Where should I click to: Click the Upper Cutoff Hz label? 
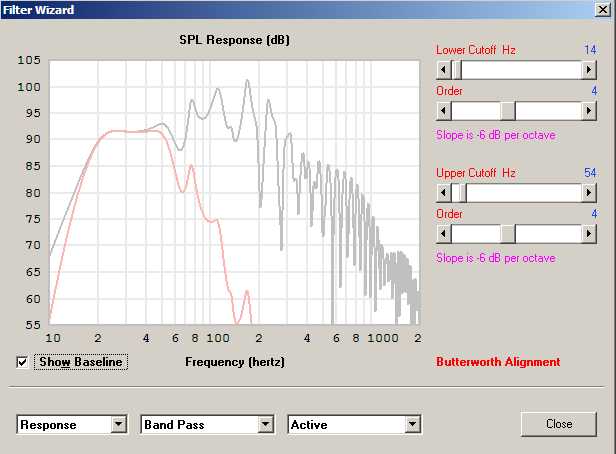click(x=476, y=173)
